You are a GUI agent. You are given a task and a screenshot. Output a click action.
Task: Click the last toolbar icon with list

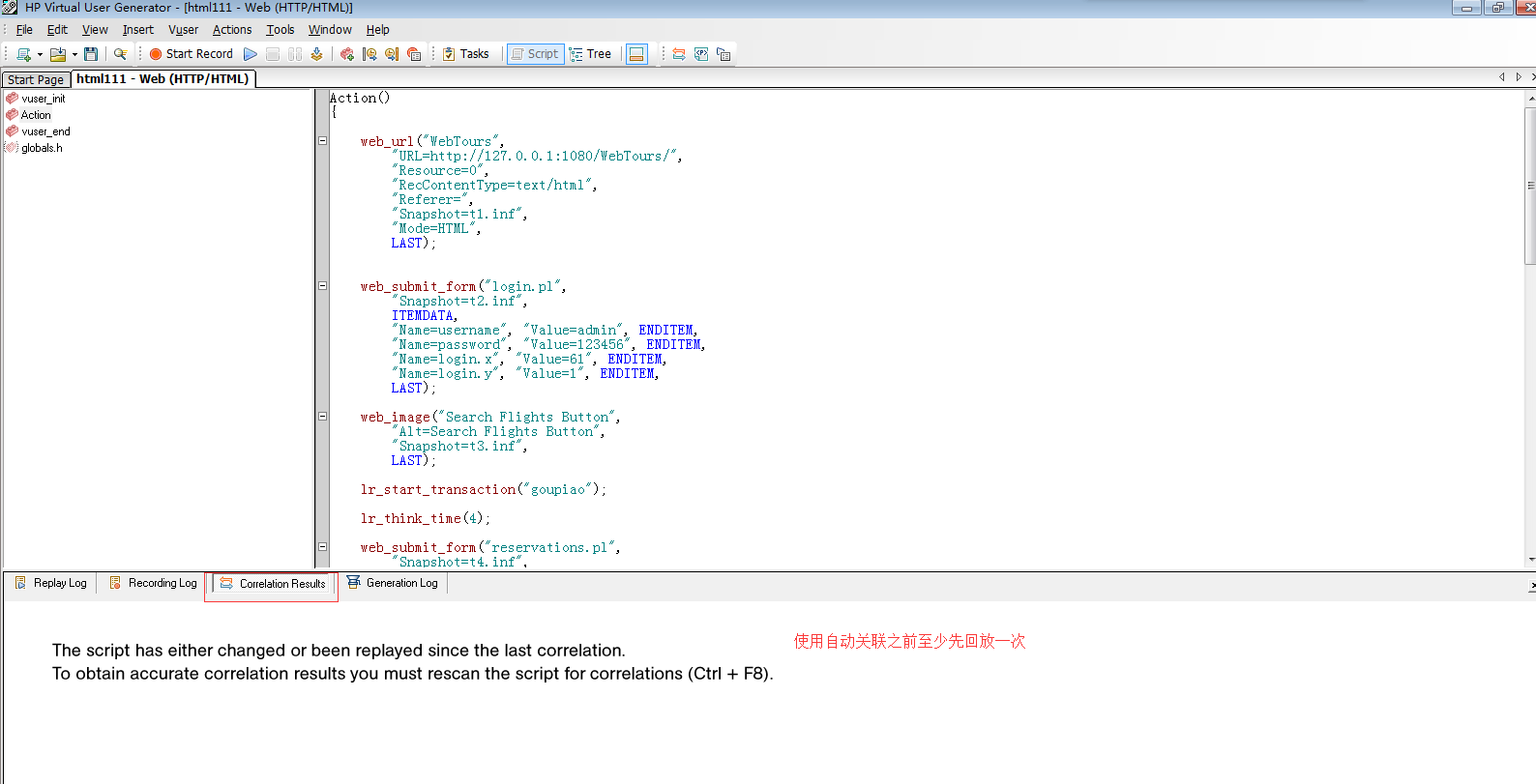coord(724,54)
